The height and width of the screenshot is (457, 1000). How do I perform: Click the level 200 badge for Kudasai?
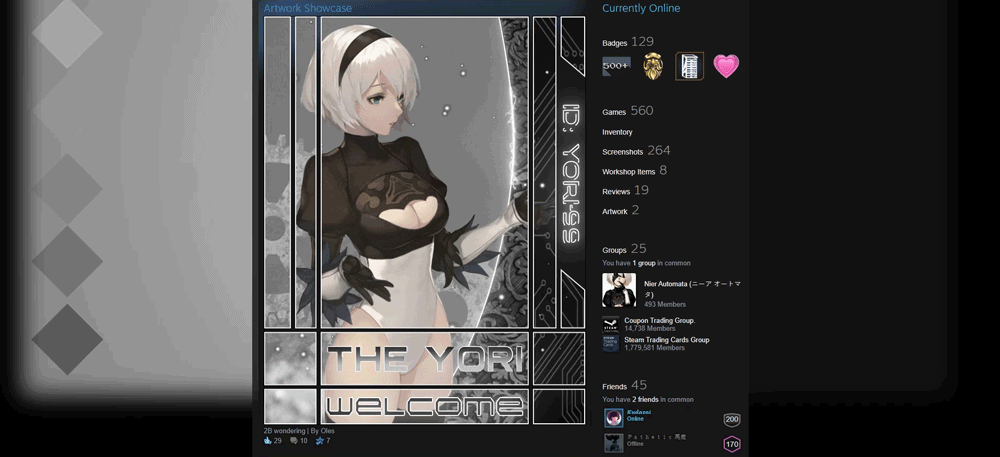point(732,419)
